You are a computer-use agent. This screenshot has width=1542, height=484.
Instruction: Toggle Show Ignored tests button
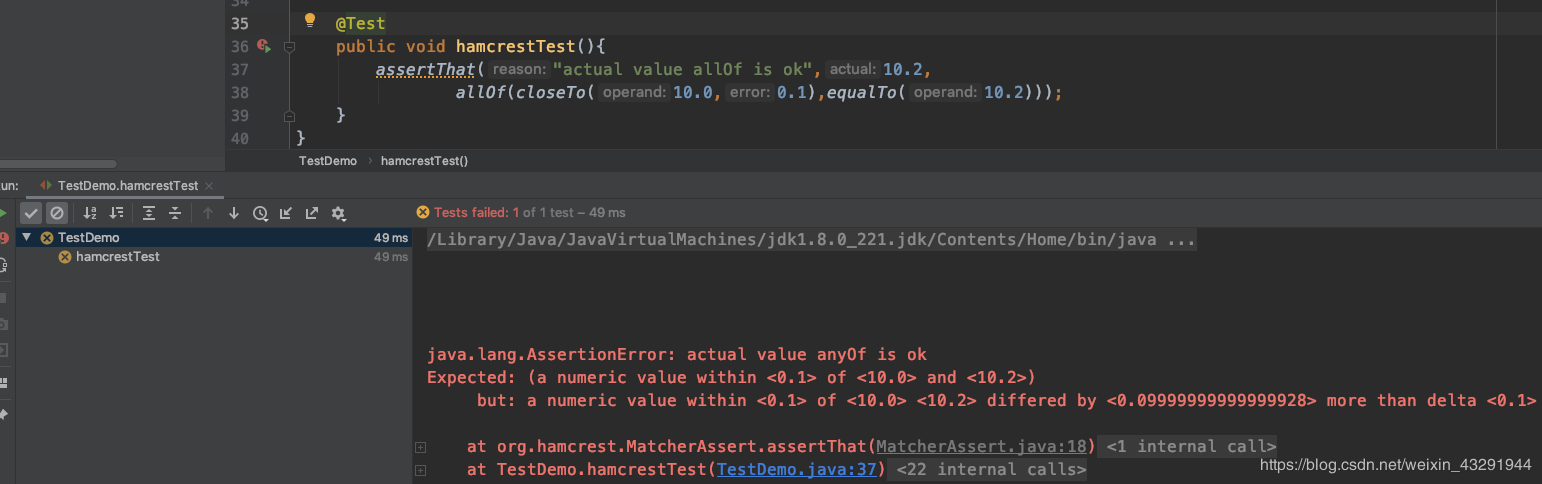tap(57, 213)
